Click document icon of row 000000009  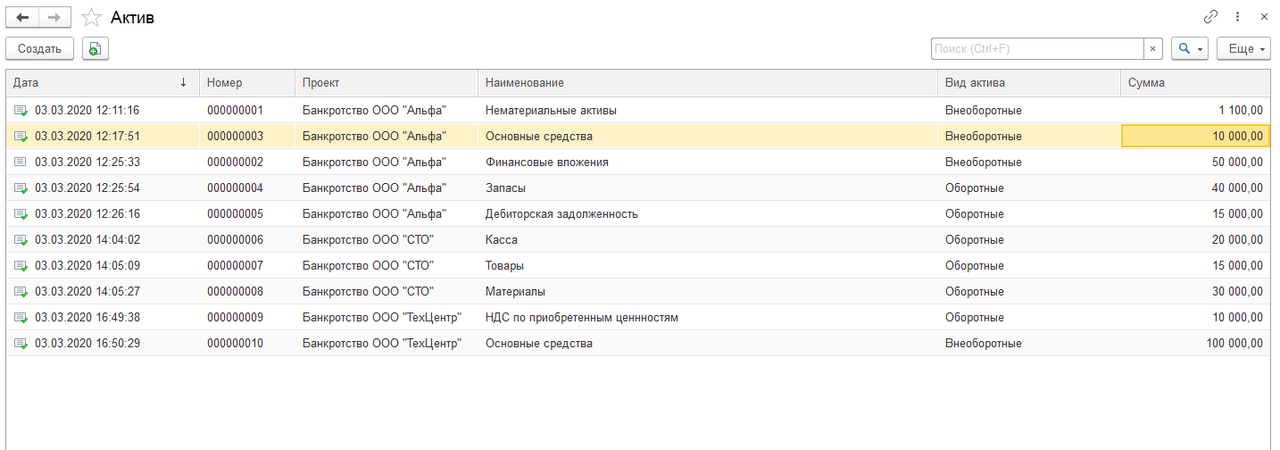pos(21,318)
